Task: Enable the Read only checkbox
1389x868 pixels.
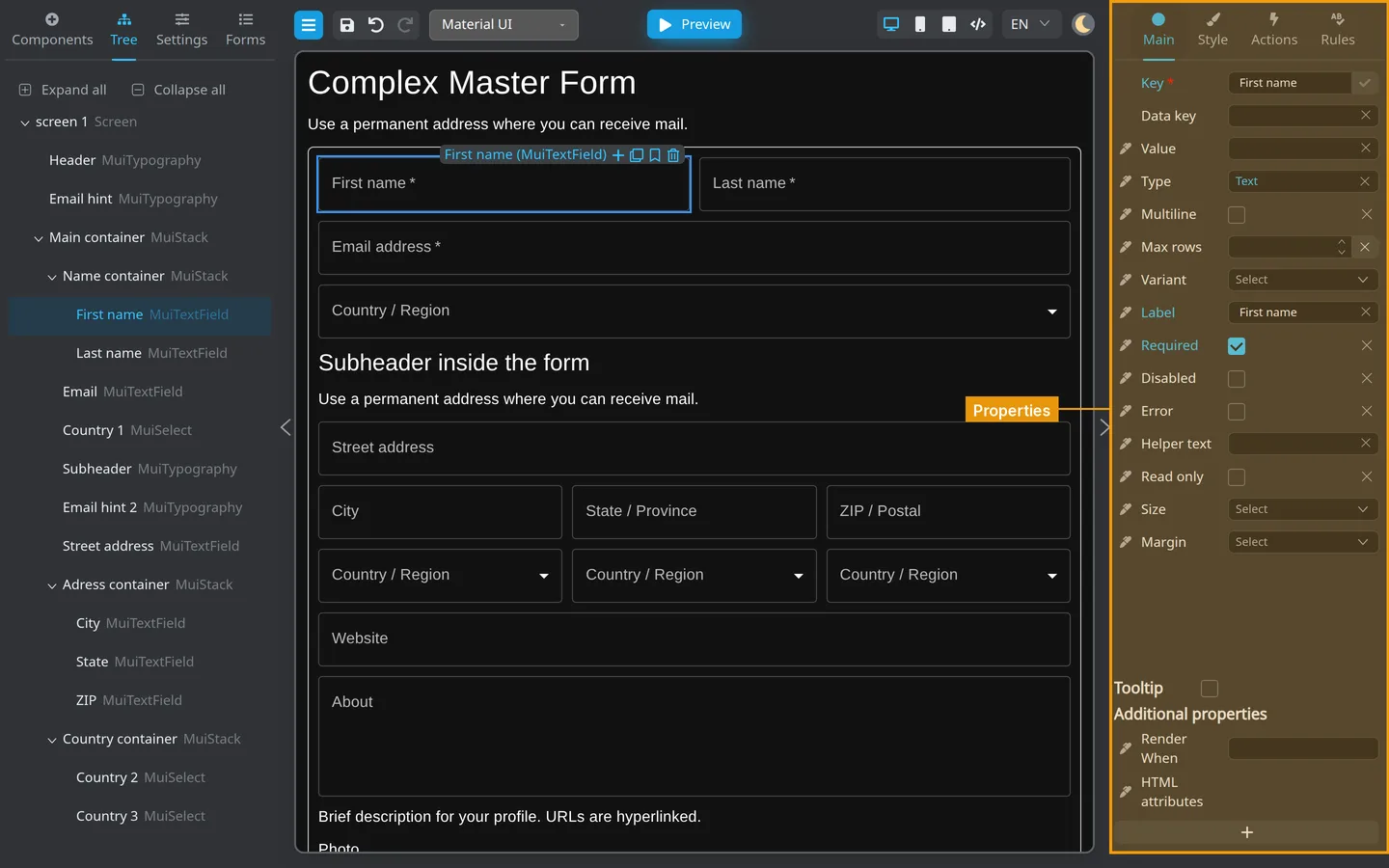Action: 1237,477
